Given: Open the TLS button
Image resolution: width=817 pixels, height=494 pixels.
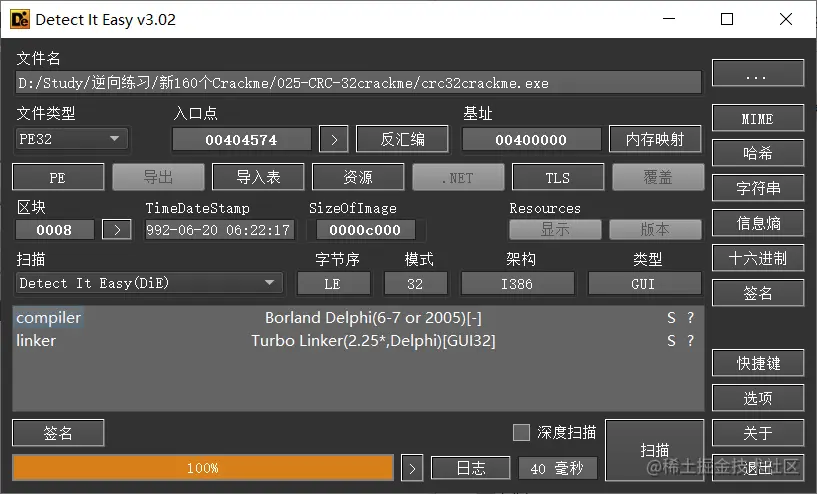Looking at the screenshot, I should (558, 178).
